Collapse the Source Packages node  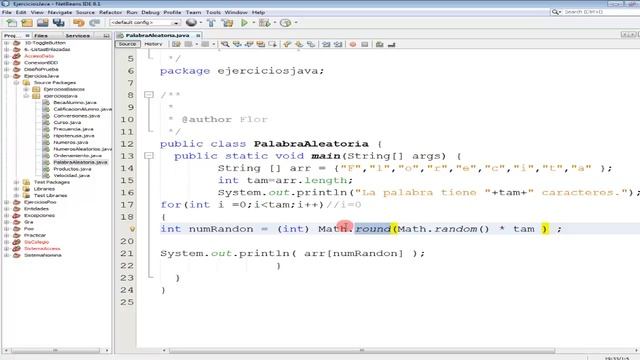(16, 82)
